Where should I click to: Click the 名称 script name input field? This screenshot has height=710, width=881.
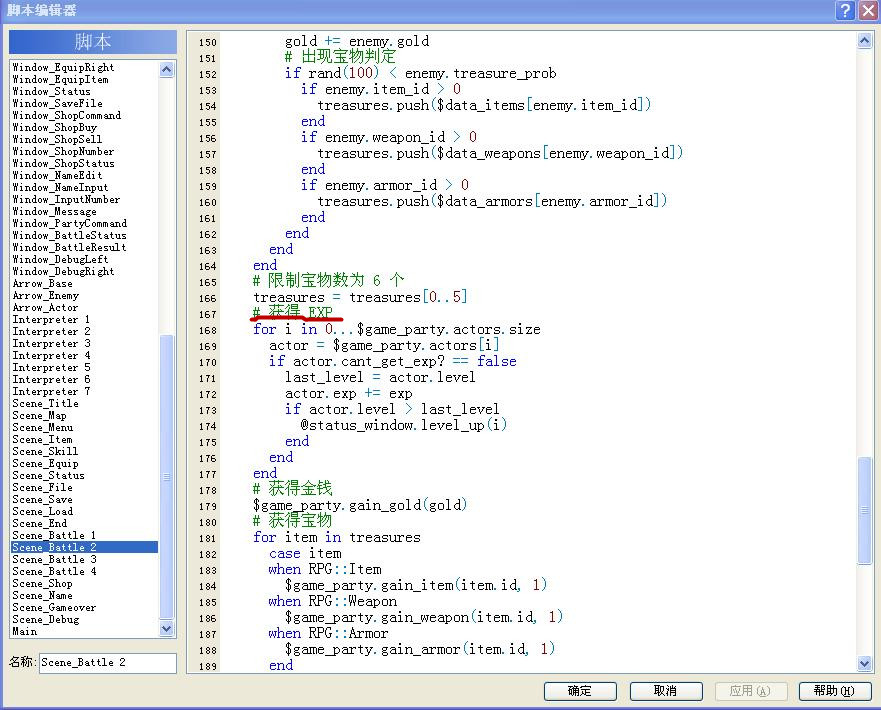(108, 663)
